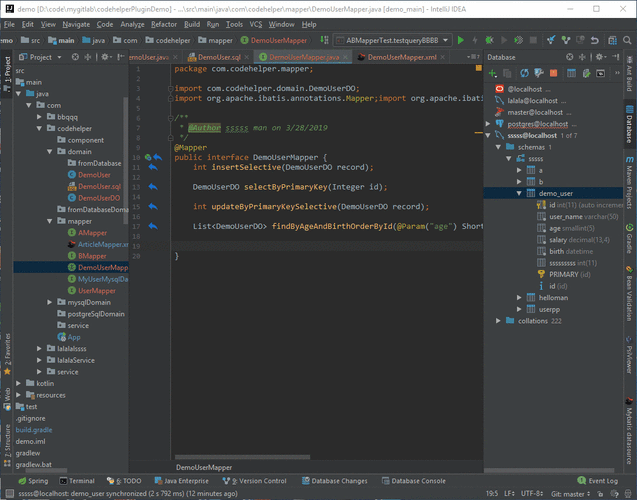Open Project Structure from the toolbar
Viewport: 637px width, 500px height.
(613, 40)
